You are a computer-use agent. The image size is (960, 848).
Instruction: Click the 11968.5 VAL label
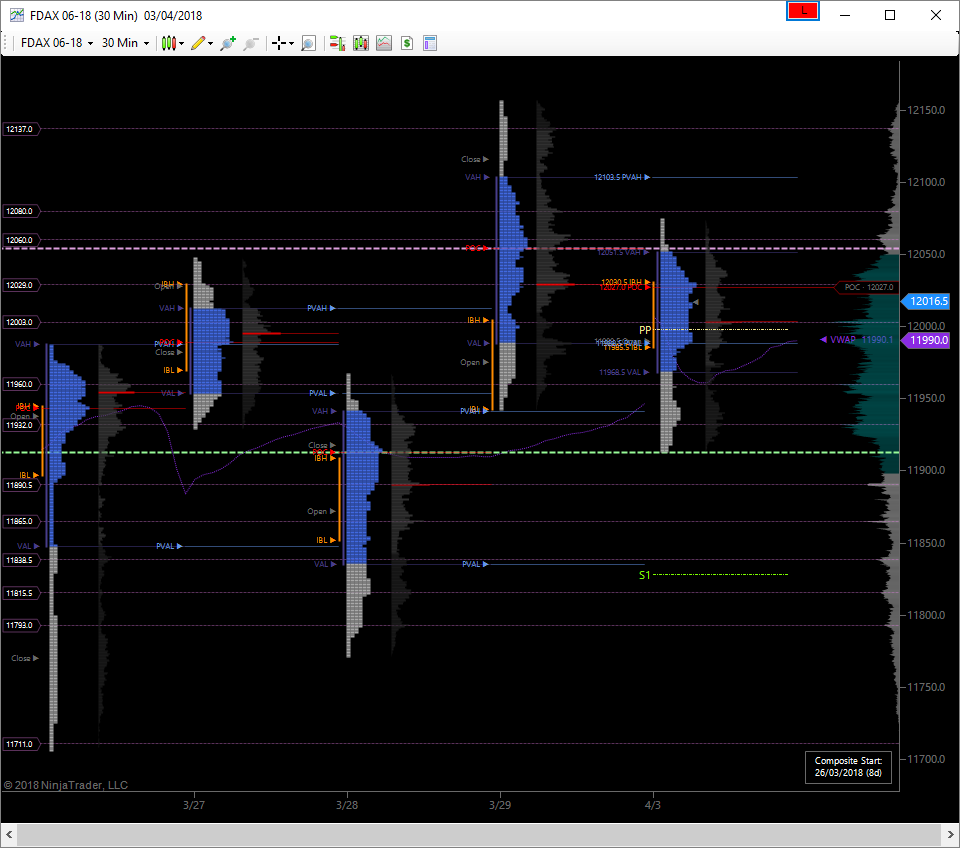click(x=623, y=372)
